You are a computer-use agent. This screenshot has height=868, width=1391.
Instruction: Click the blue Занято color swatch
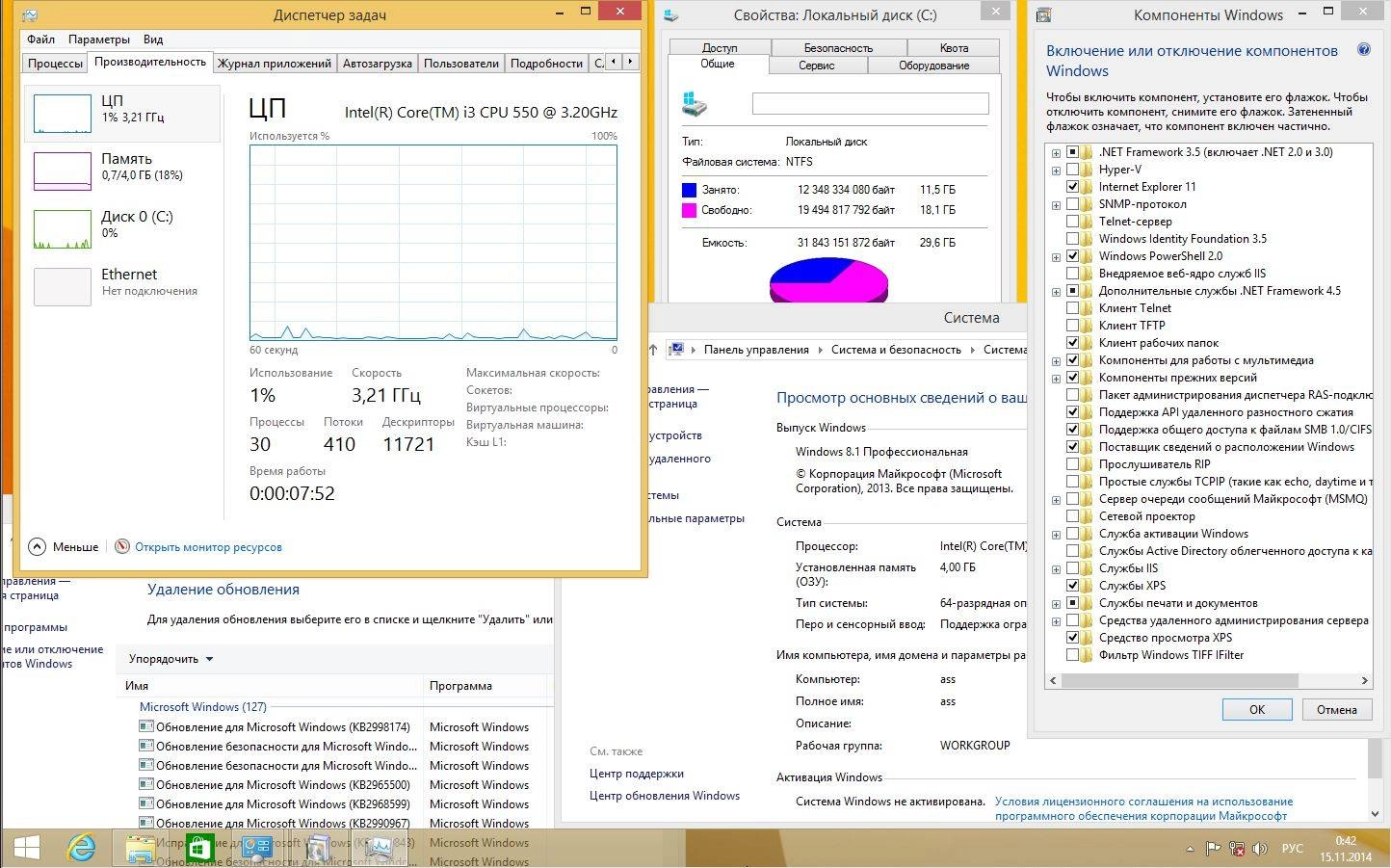pyautogui.click(x=689, y=190)
